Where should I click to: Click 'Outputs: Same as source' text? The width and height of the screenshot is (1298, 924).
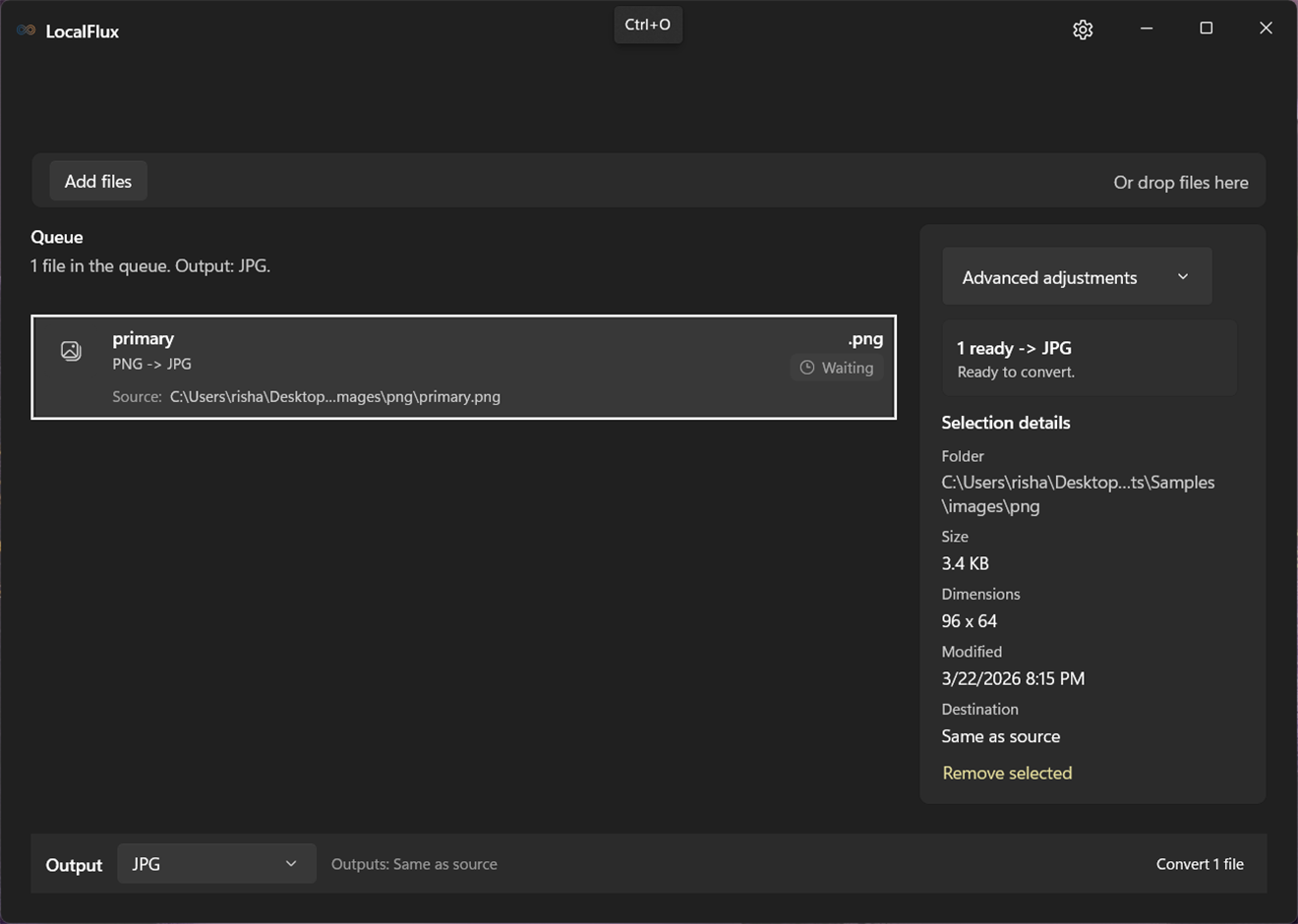tap(414, 864)
